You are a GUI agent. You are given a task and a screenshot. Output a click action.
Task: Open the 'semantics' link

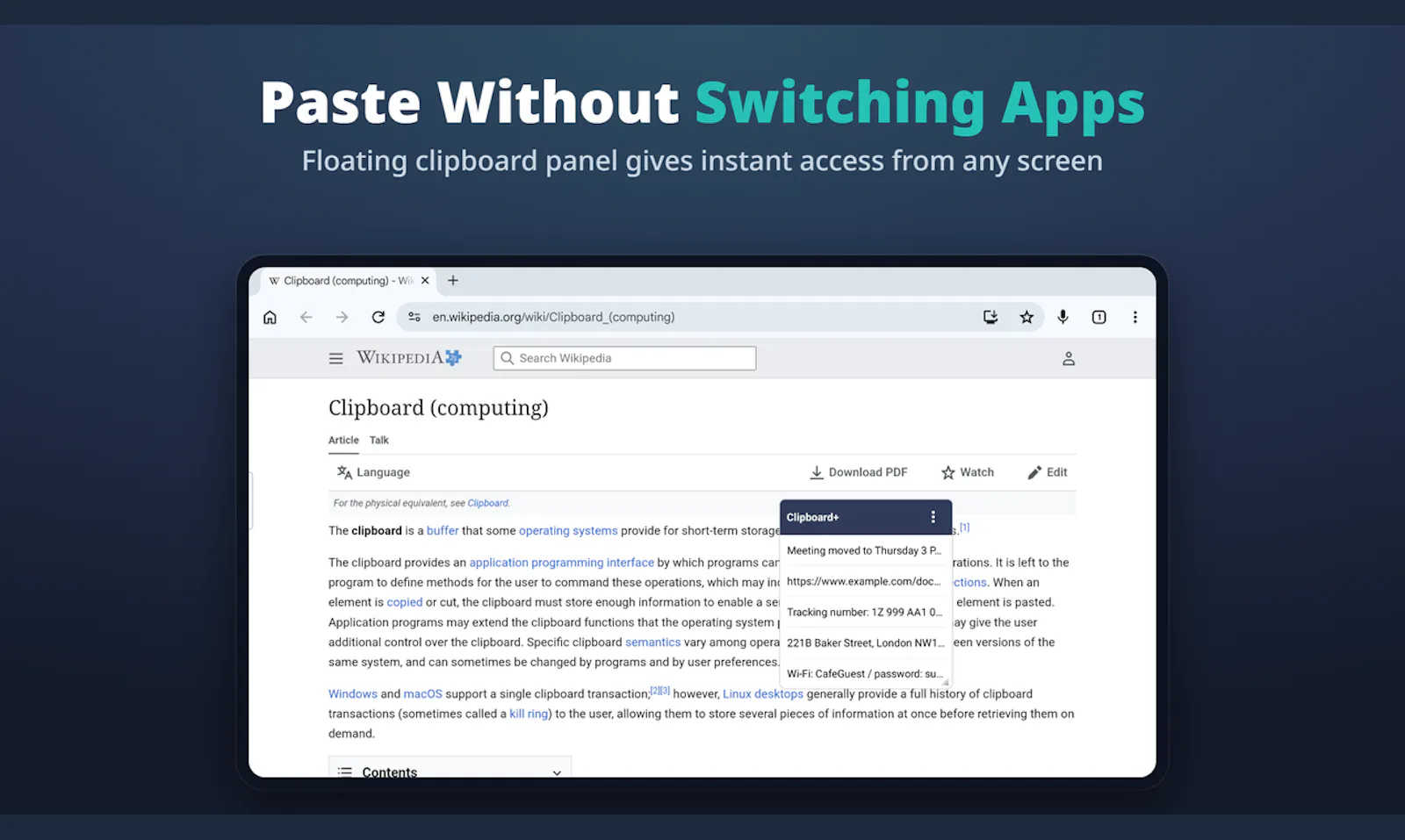652,643
